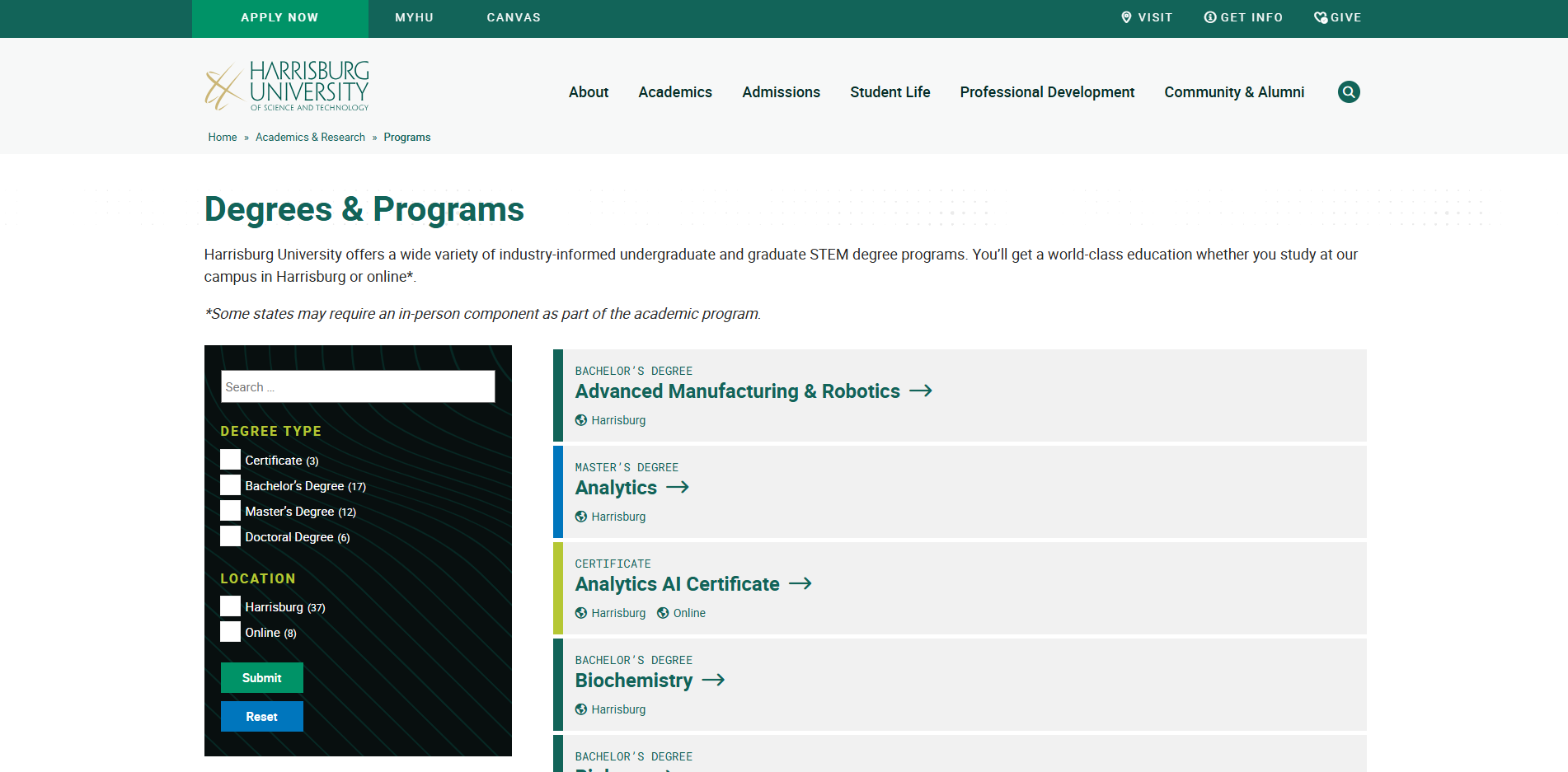Open the Academics menu
This screenshot has height=772, width=1568.
[675, 92]
